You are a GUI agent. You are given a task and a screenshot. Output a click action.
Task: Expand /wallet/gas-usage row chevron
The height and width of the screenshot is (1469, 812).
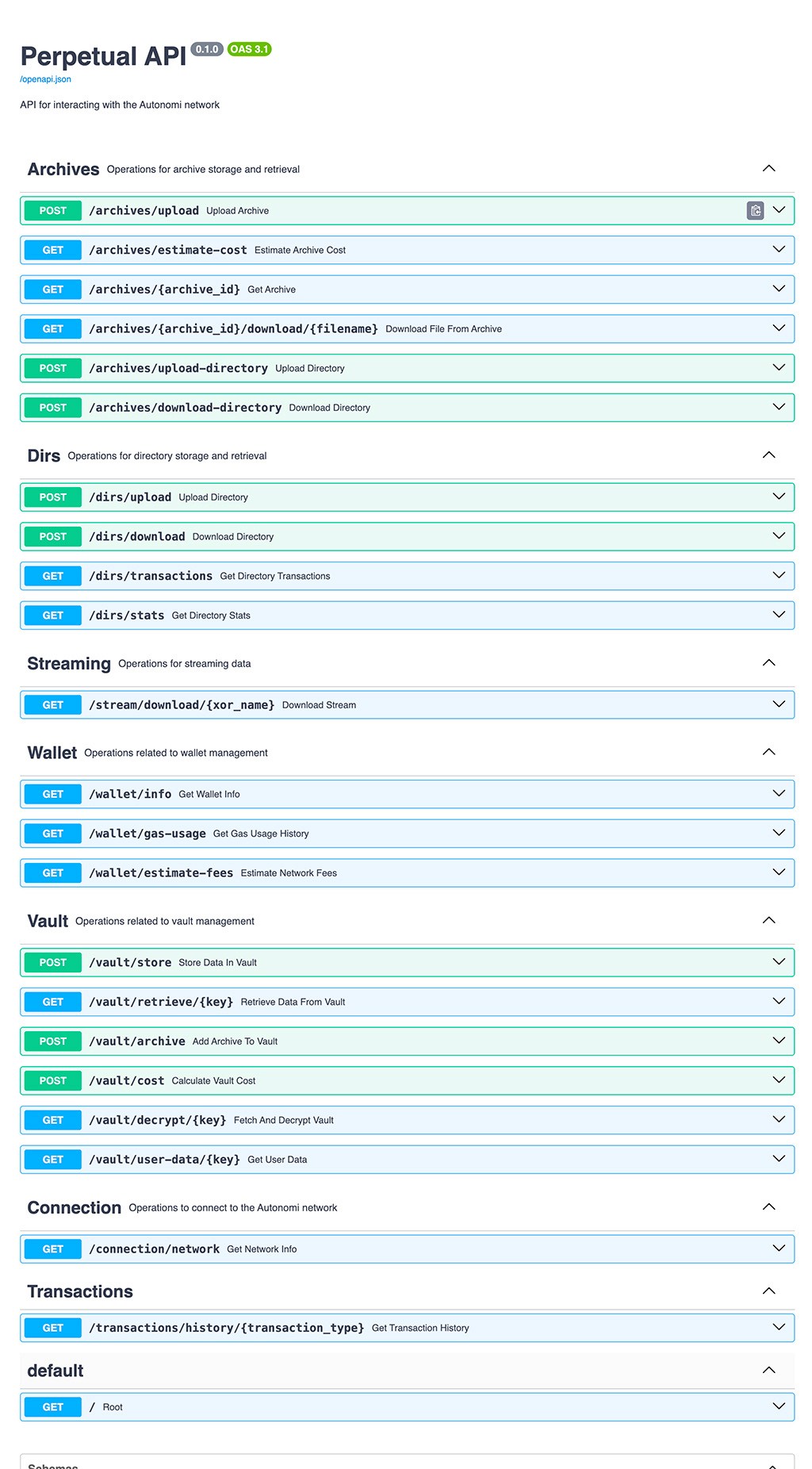point(779,834)
